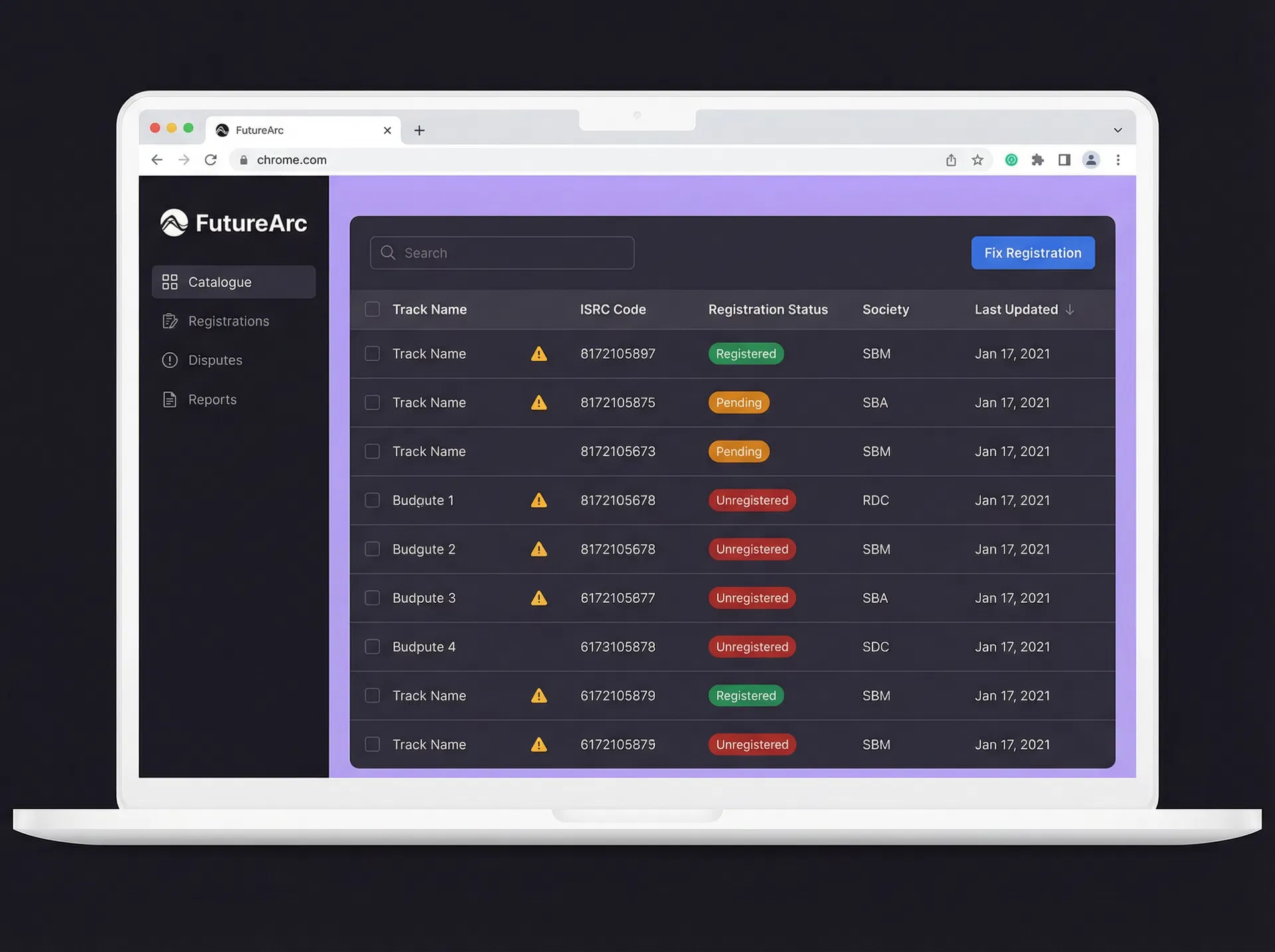
Task: Toggle the Last Updated sort arrow
Action: [x=1070, y=309]
